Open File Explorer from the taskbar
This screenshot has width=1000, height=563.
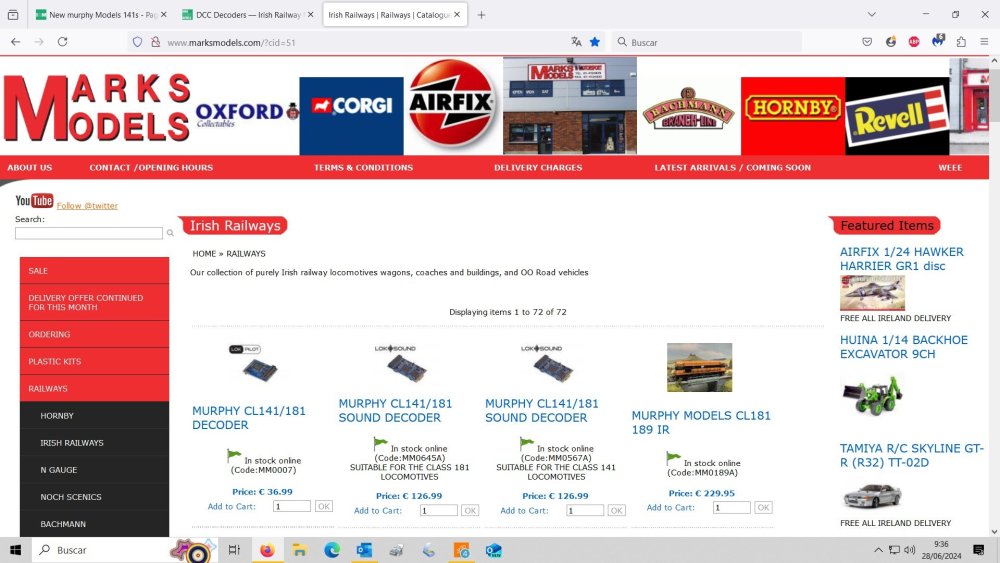299,550
